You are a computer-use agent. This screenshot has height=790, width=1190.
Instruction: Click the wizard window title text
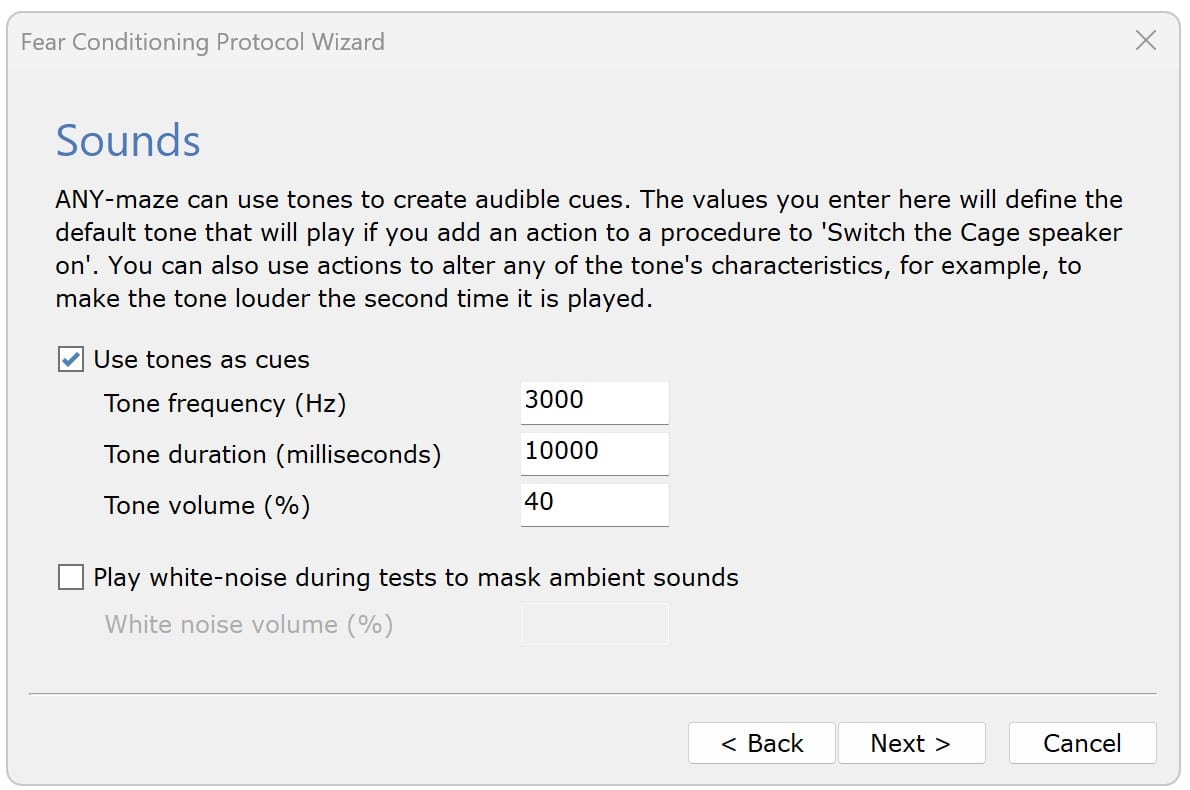202,42
